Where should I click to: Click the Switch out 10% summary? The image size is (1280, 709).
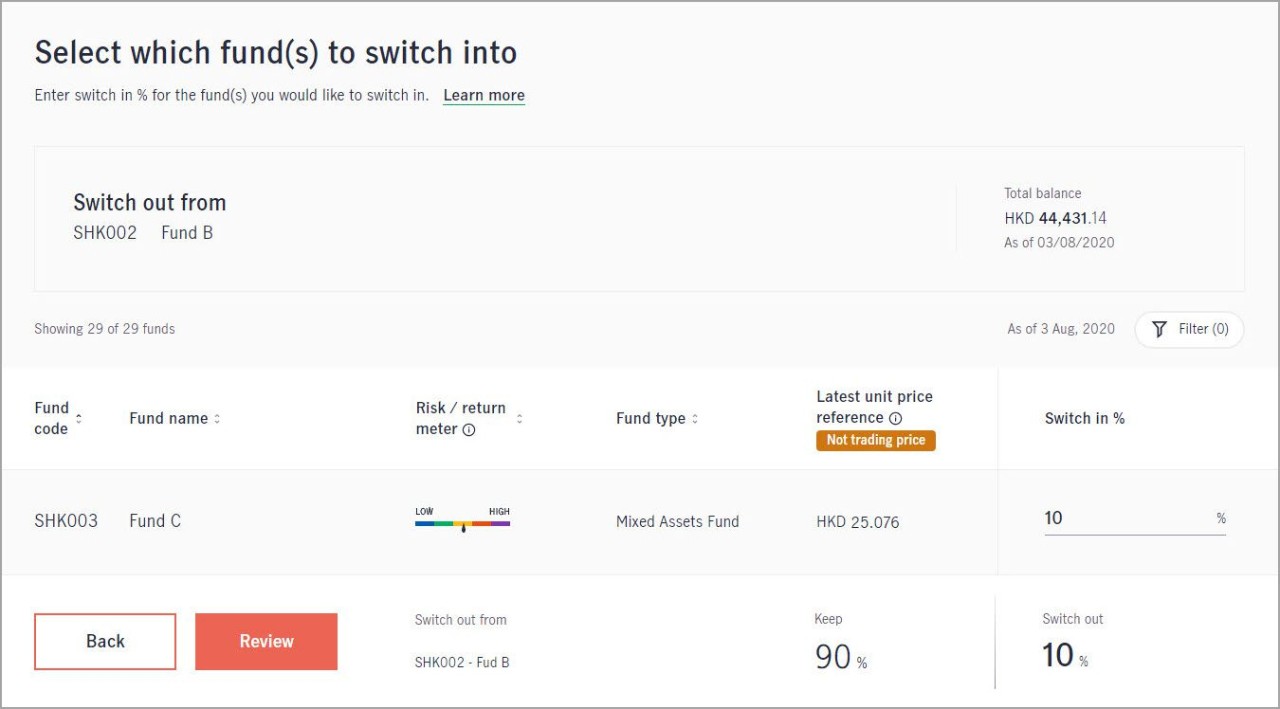(x=1064, y=655)
